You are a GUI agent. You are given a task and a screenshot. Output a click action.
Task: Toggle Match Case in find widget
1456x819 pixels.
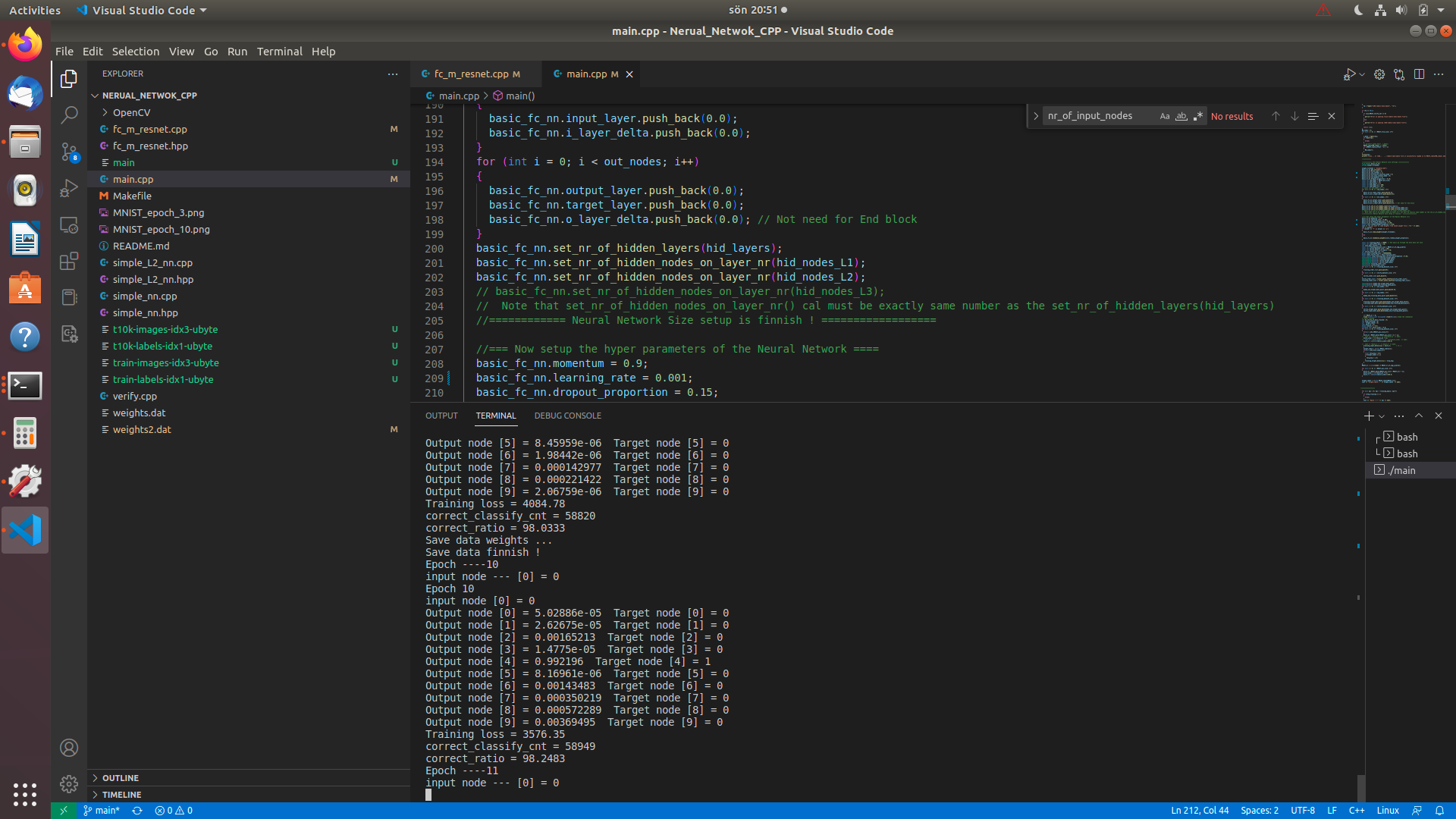(x=1165, y=116)
